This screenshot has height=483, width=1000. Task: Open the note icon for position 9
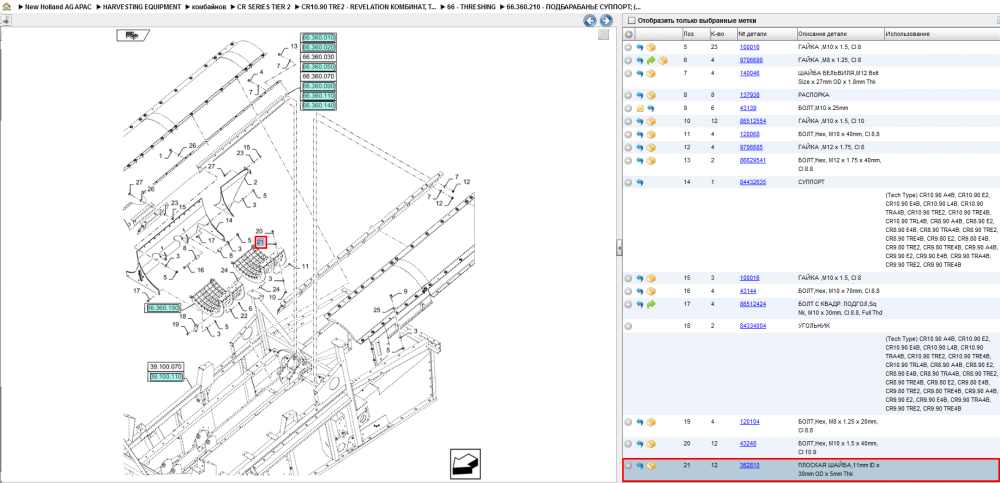coord(640,108)
